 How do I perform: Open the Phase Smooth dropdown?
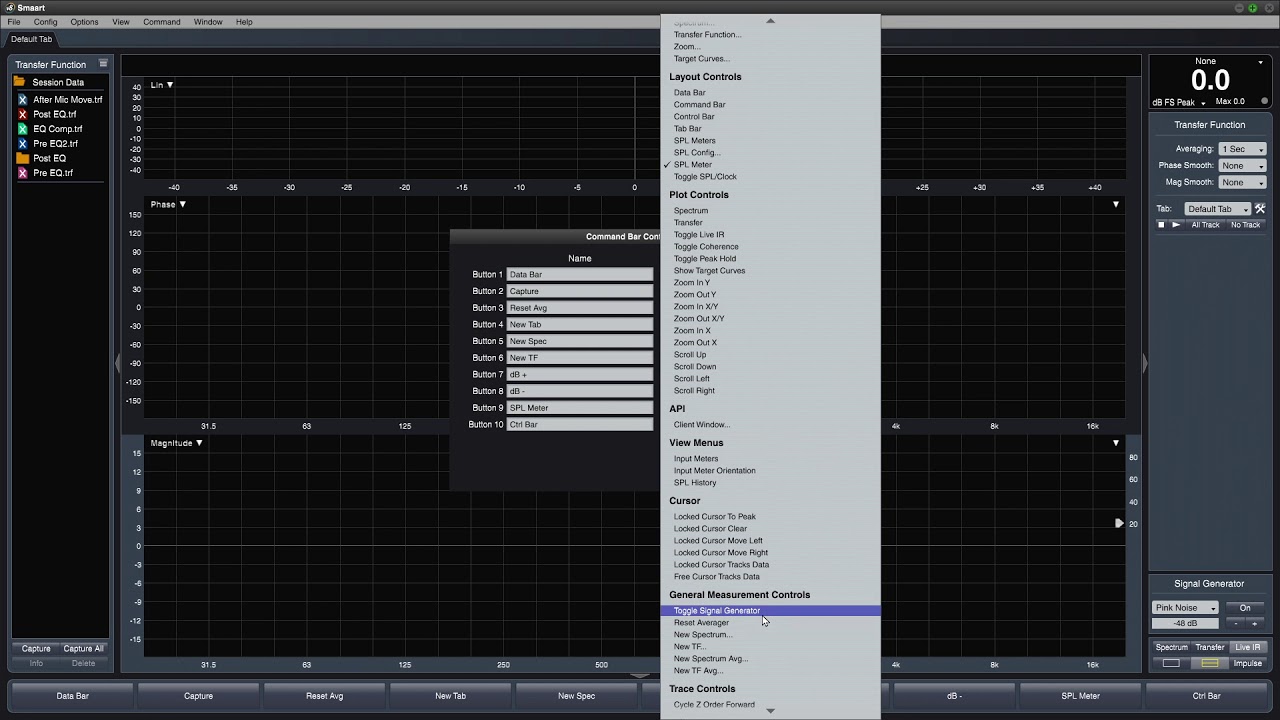tap(1243, 166)
